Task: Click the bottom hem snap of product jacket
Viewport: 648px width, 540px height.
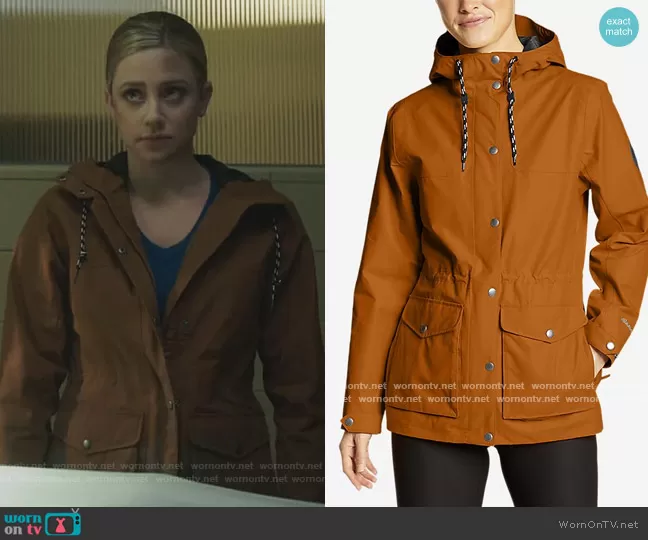Action: tap(488, 437)
